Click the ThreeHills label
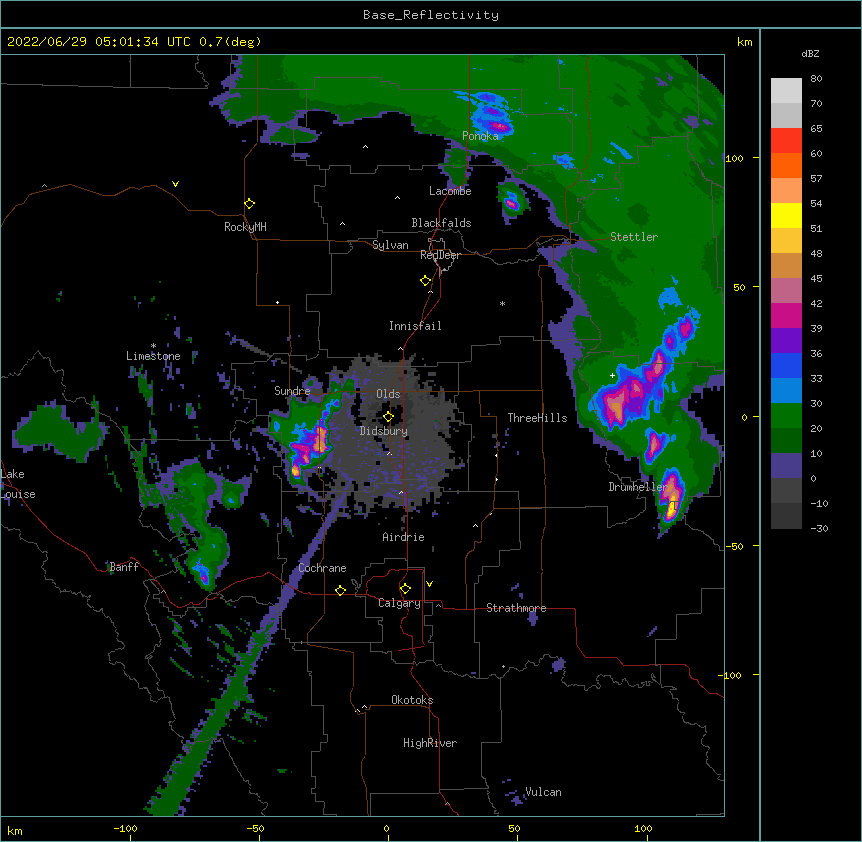Viewport: 862px width, 842px height. pyautogui.click(x=537, y=418)
